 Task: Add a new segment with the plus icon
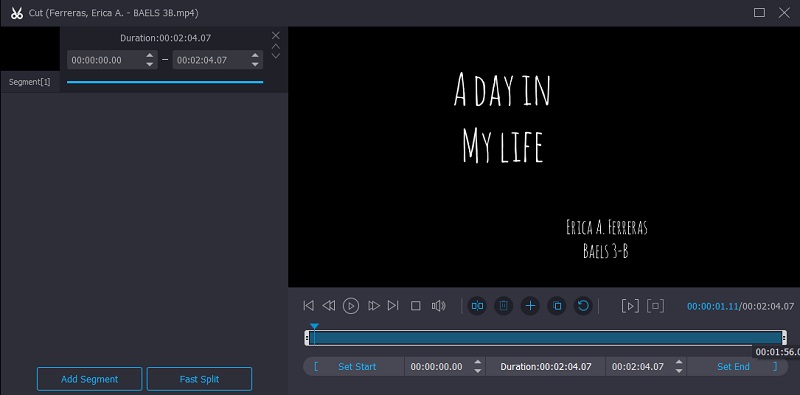point(530,306)
